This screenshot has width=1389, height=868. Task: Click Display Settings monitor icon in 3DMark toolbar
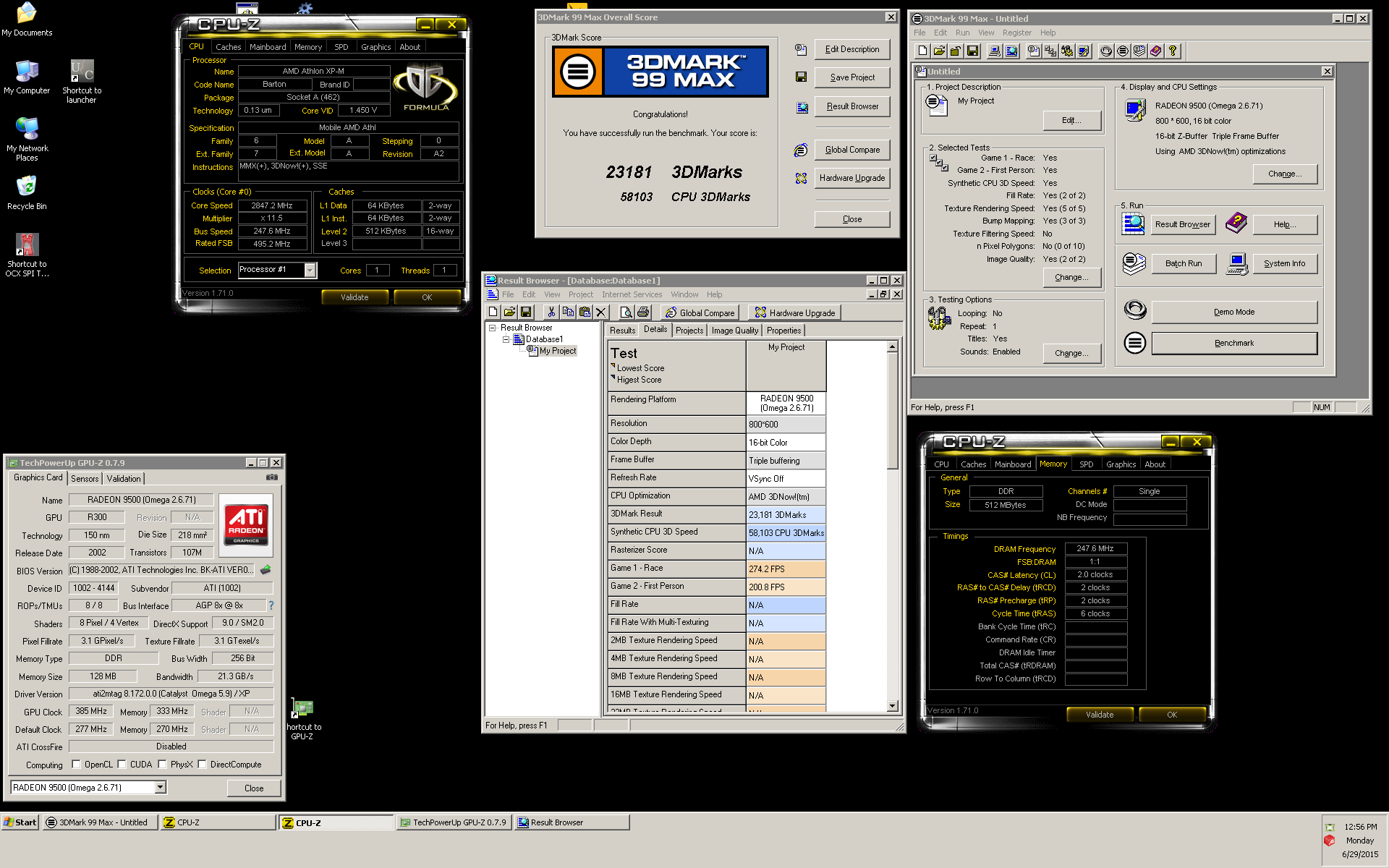pyautogui.click(x=1083, y=51)
